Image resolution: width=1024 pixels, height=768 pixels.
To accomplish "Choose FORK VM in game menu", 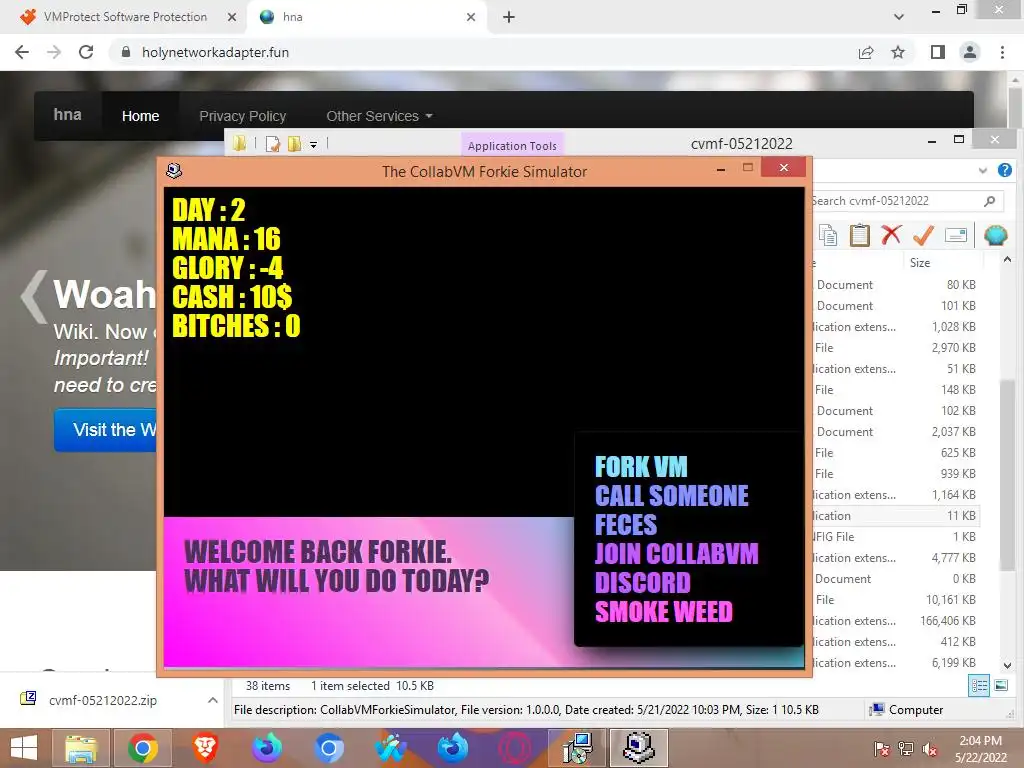I will (641, 467).
